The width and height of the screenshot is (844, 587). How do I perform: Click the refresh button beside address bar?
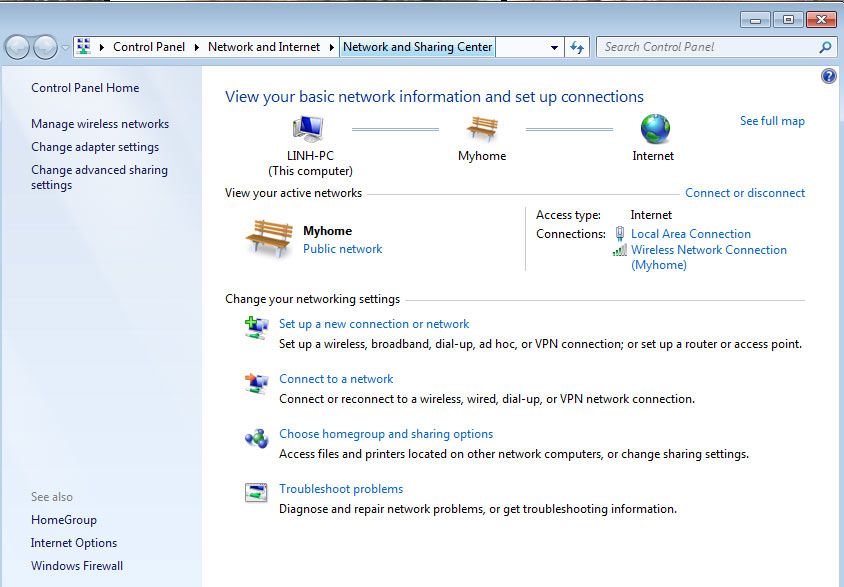(577, 47)
